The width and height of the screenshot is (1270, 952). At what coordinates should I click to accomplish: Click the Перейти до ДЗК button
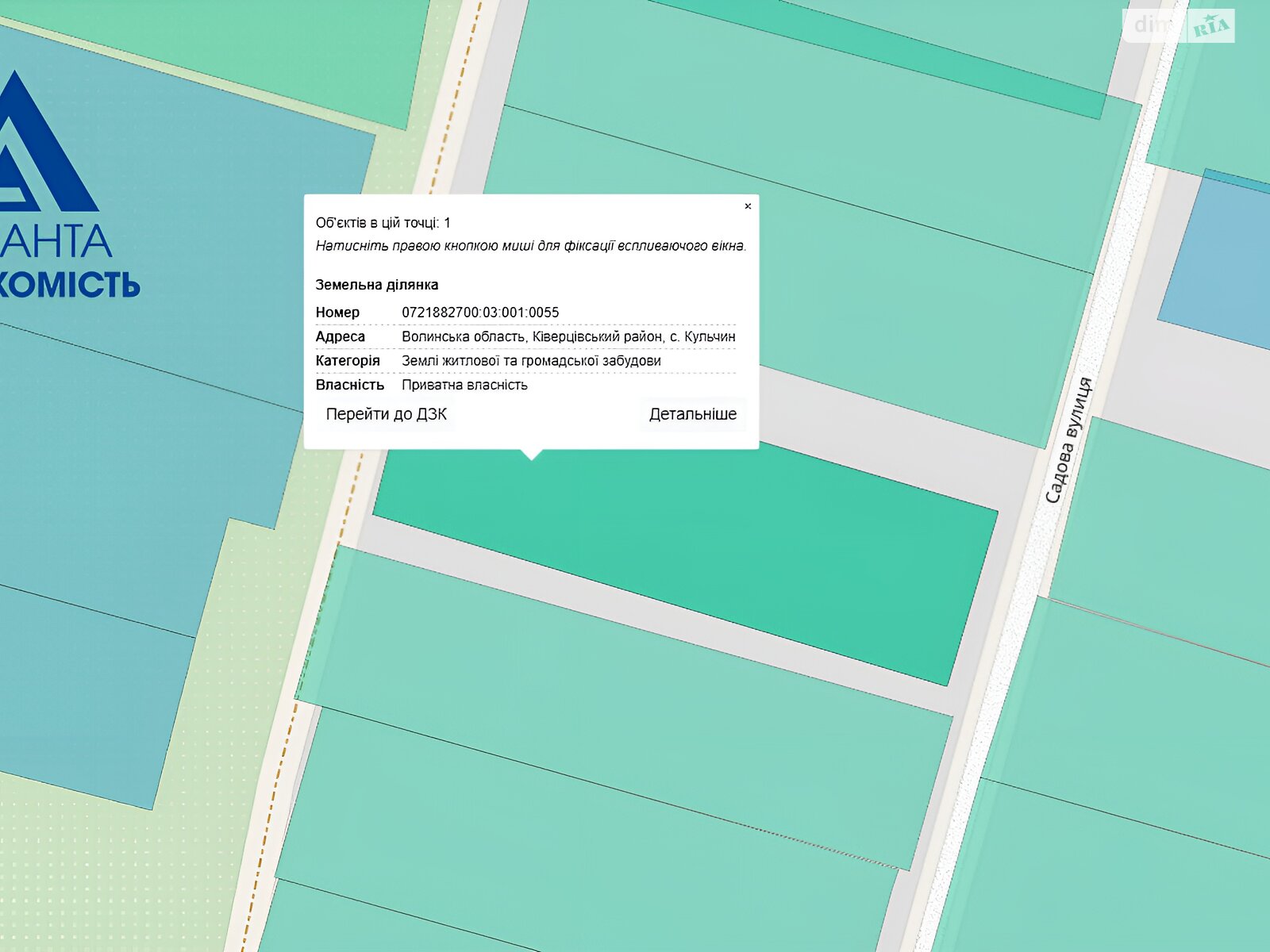(x=386, y=414)
